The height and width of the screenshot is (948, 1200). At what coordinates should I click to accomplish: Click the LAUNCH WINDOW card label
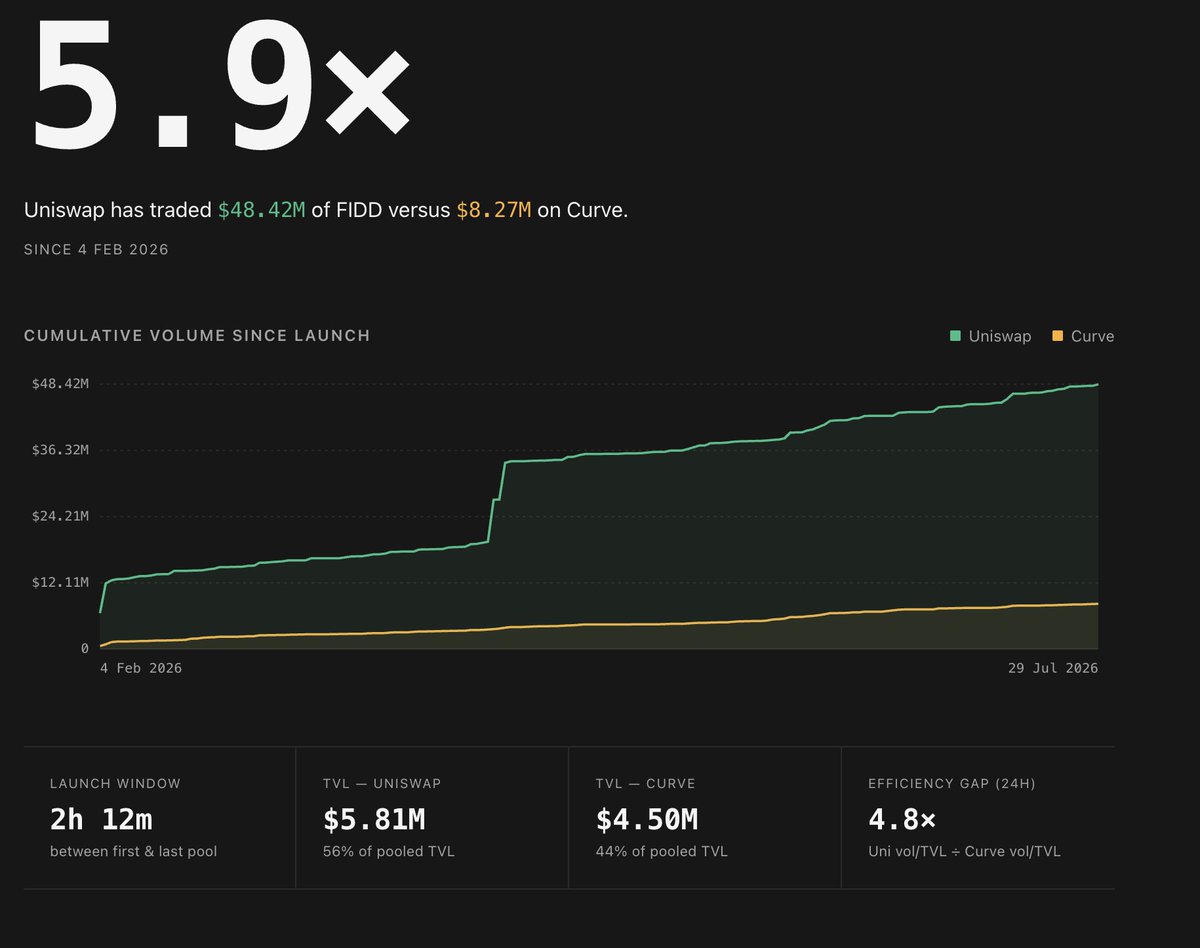click(x=115, y=784)
